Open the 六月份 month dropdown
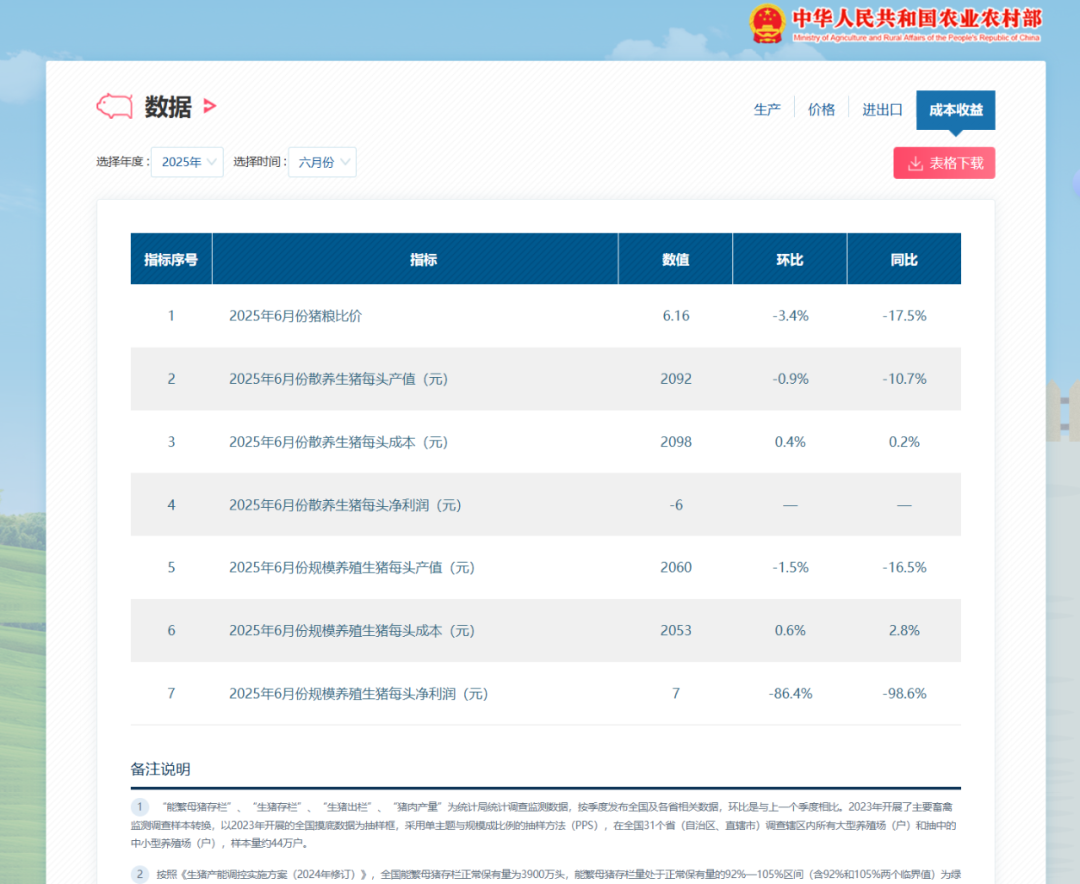The image size is (1080, 884). coord(322,162)
